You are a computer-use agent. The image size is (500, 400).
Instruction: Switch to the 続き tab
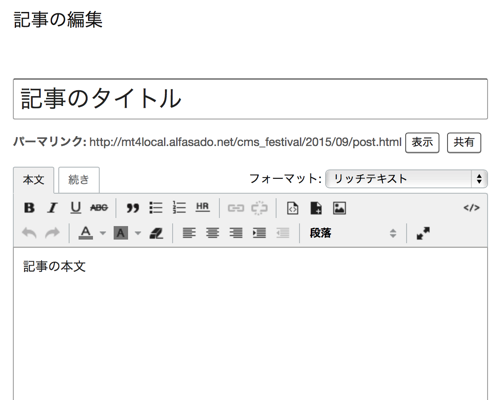pos(79,180)
